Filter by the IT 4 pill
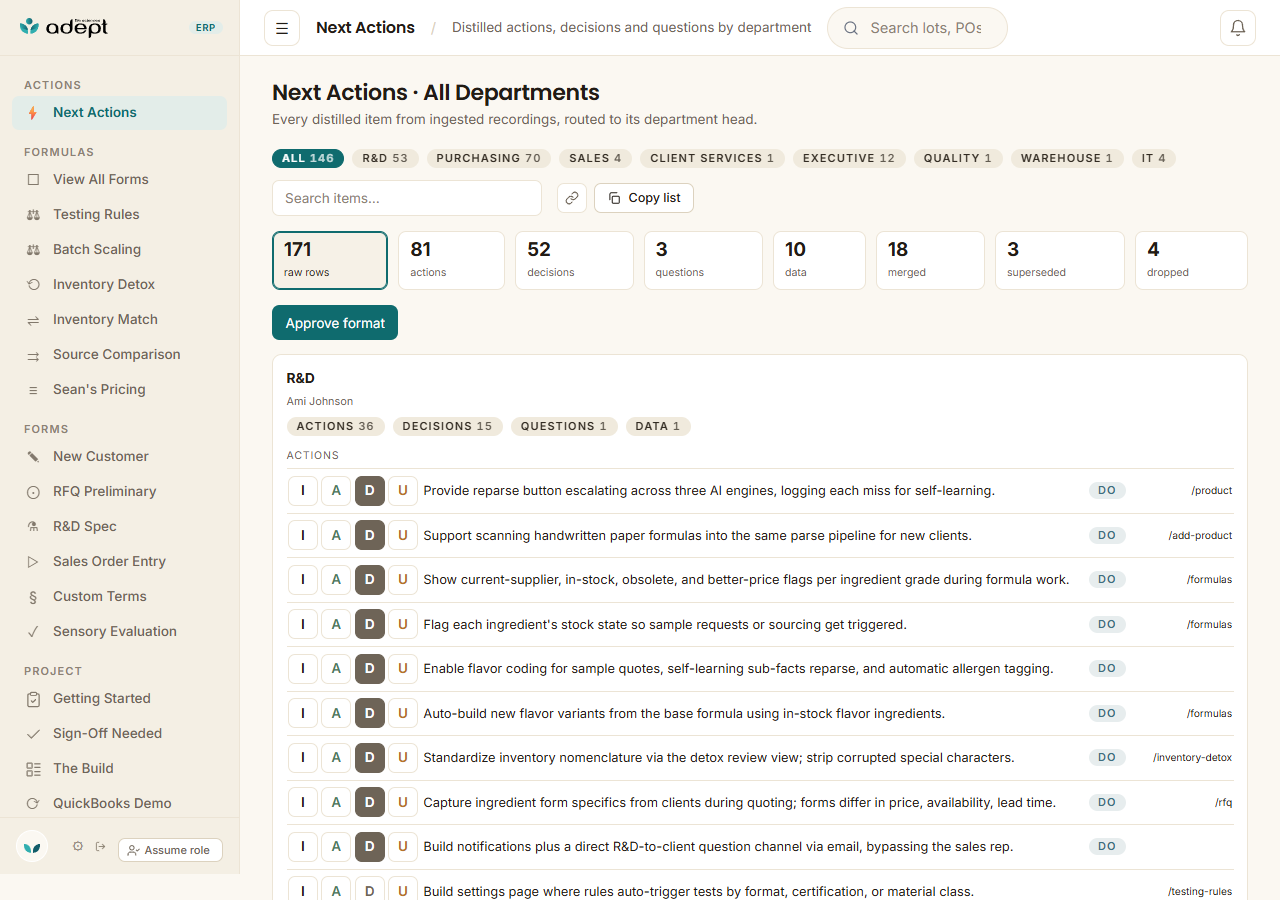 tap(1153, 158)
